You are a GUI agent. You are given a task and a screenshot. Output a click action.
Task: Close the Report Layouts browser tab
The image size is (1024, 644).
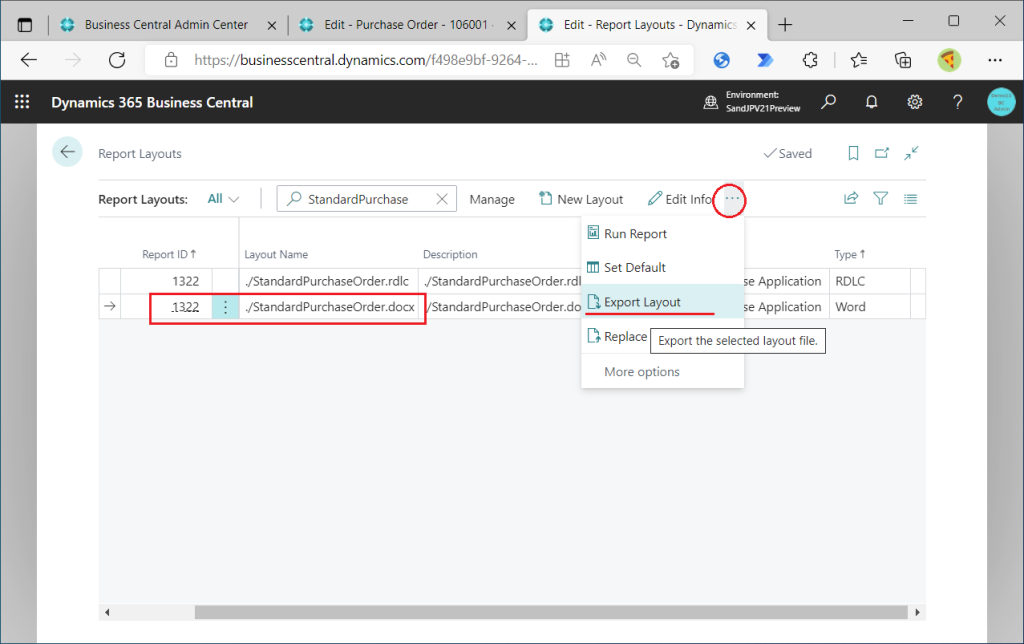pos(751,25)
